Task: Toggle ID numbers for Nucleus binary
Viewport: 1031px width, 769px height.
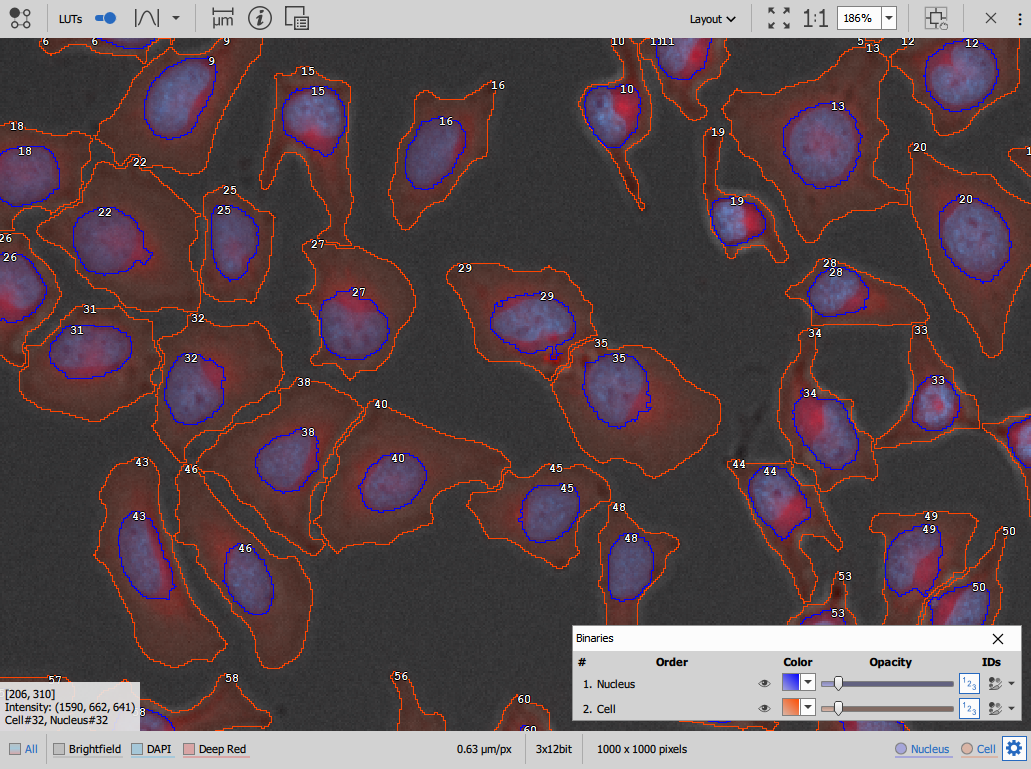Action: click(x=968, y=684)
